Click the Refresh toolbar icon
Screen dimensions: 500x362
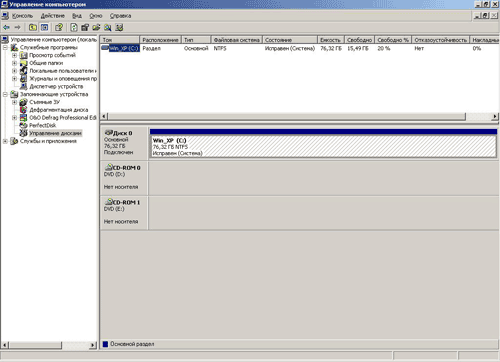(x=74, y=27)
